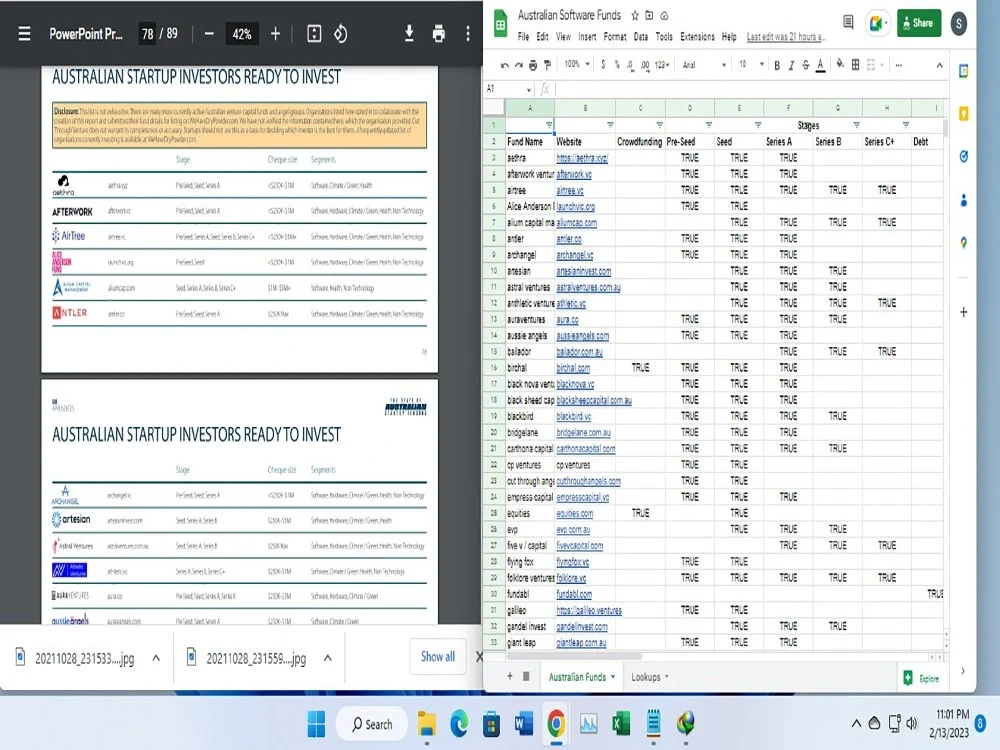
Task: Open the PDF viewer sidebar menu icon
Action: click(x=24, y=34)
